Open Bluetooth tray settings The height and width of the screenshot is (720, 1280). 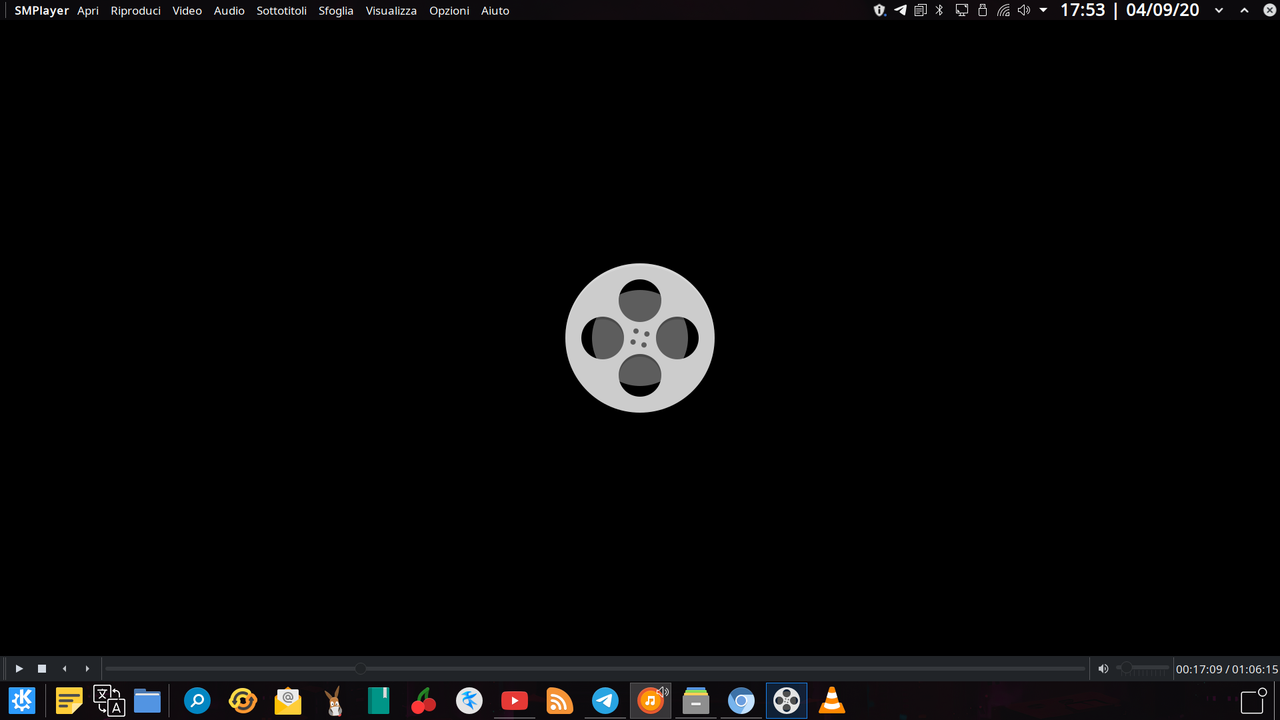(939, 10)
